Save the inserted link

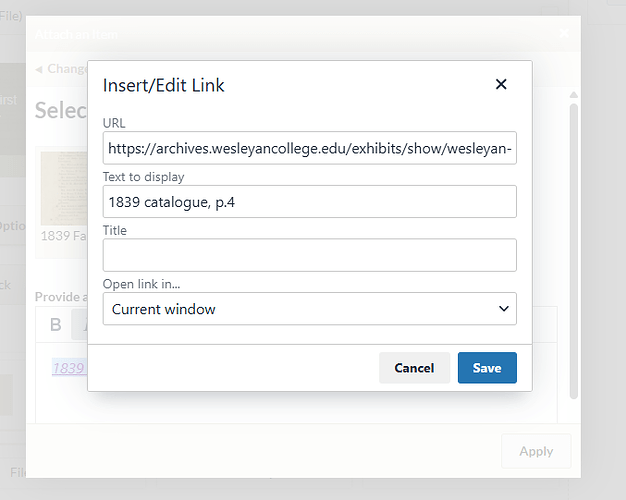point(487,368)
